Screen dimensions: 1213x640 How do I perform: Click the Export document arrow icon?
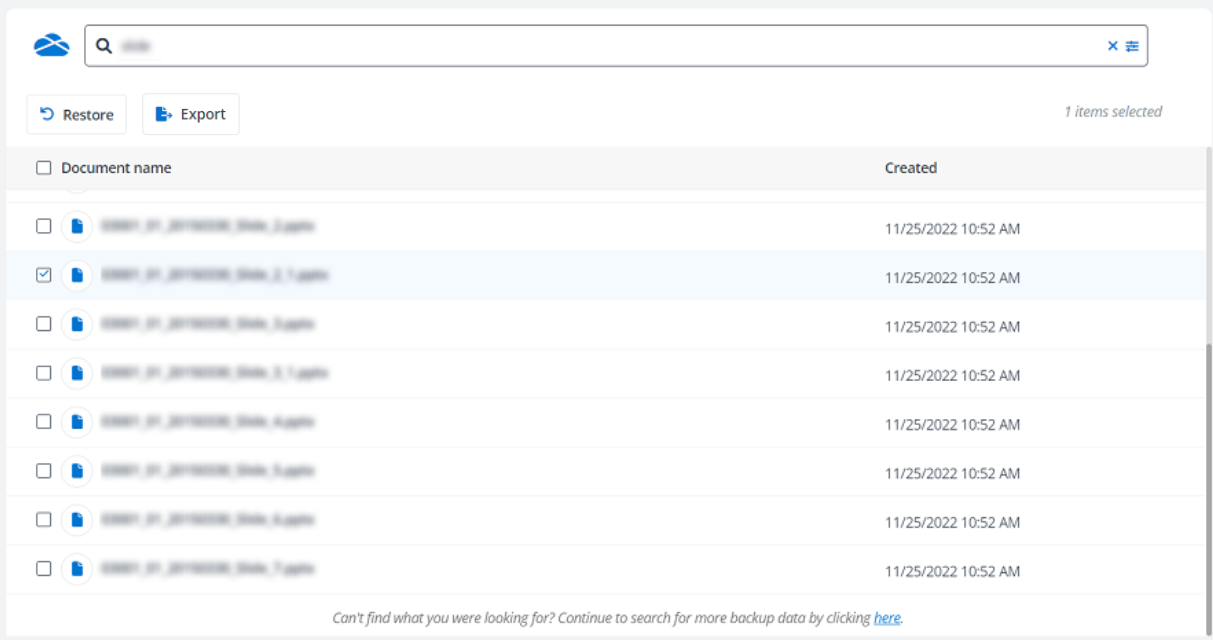[163, 113]
